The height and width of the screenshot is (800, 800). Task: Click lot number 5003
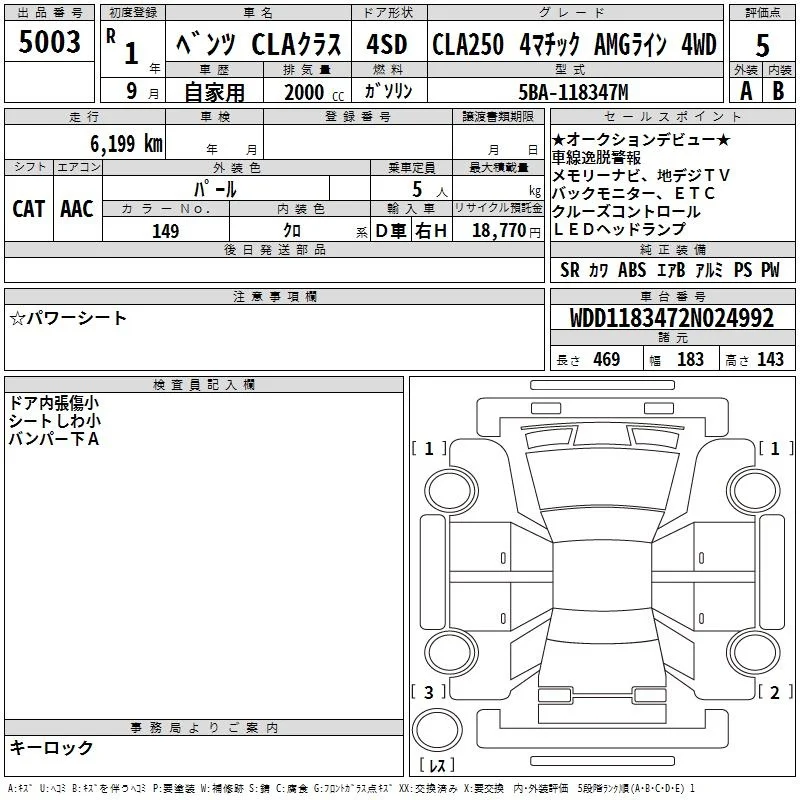coord(49,42)
